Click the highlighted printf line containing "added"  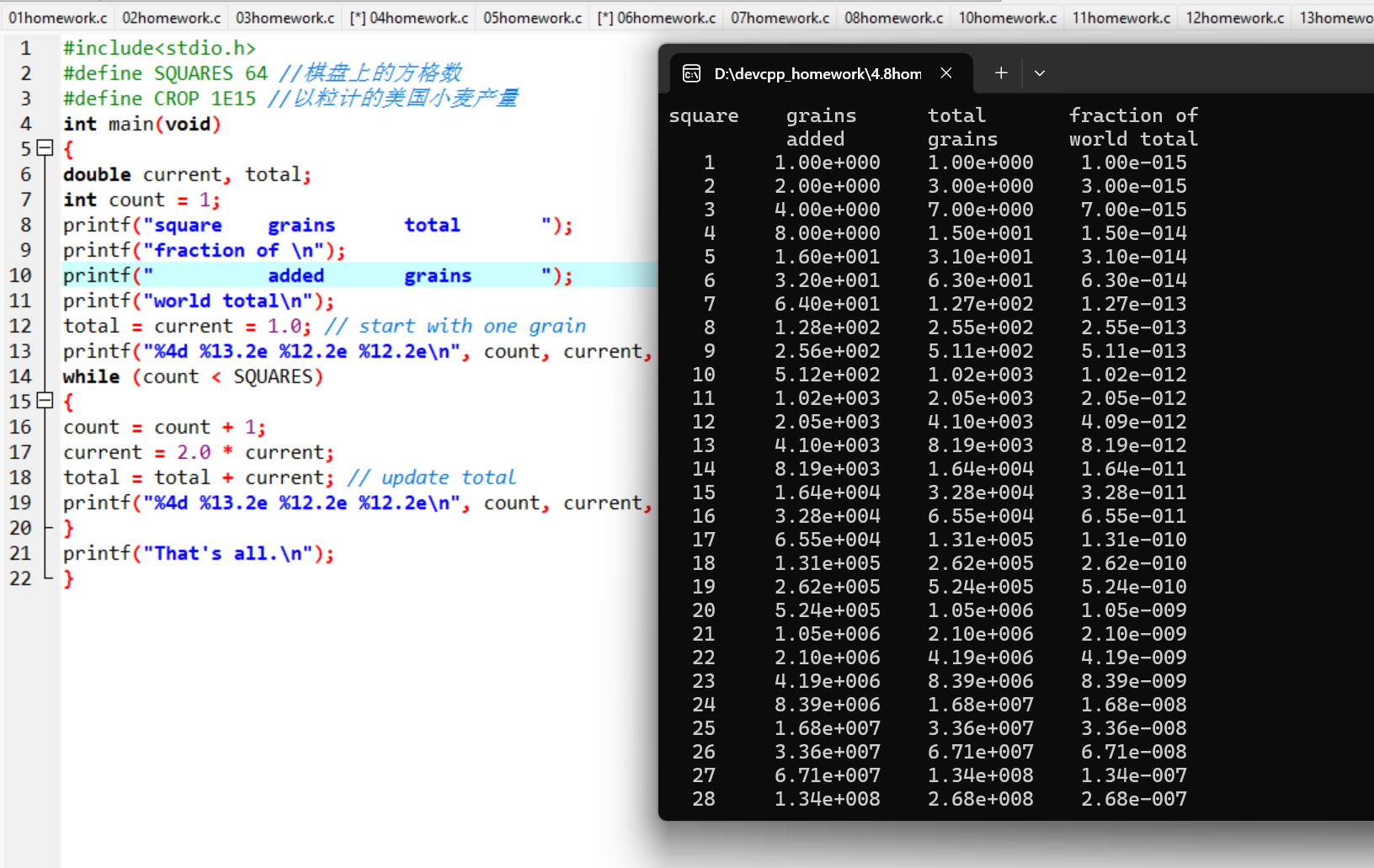[318, 275]
